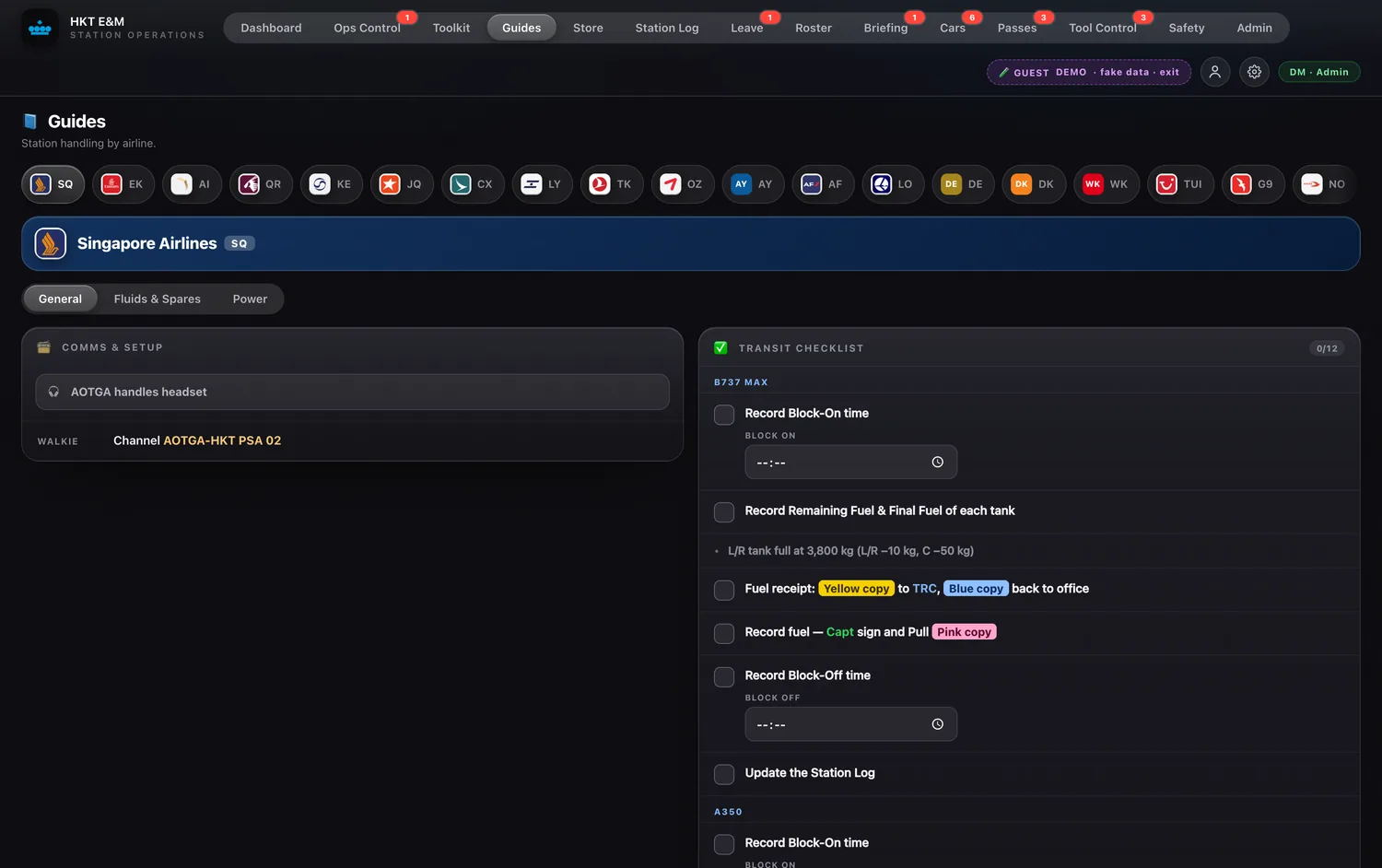Exit the guest demo mode banner
The width and height of the screenshot is (1382, 868).
pyautogui.click(x=1089, y=72)
